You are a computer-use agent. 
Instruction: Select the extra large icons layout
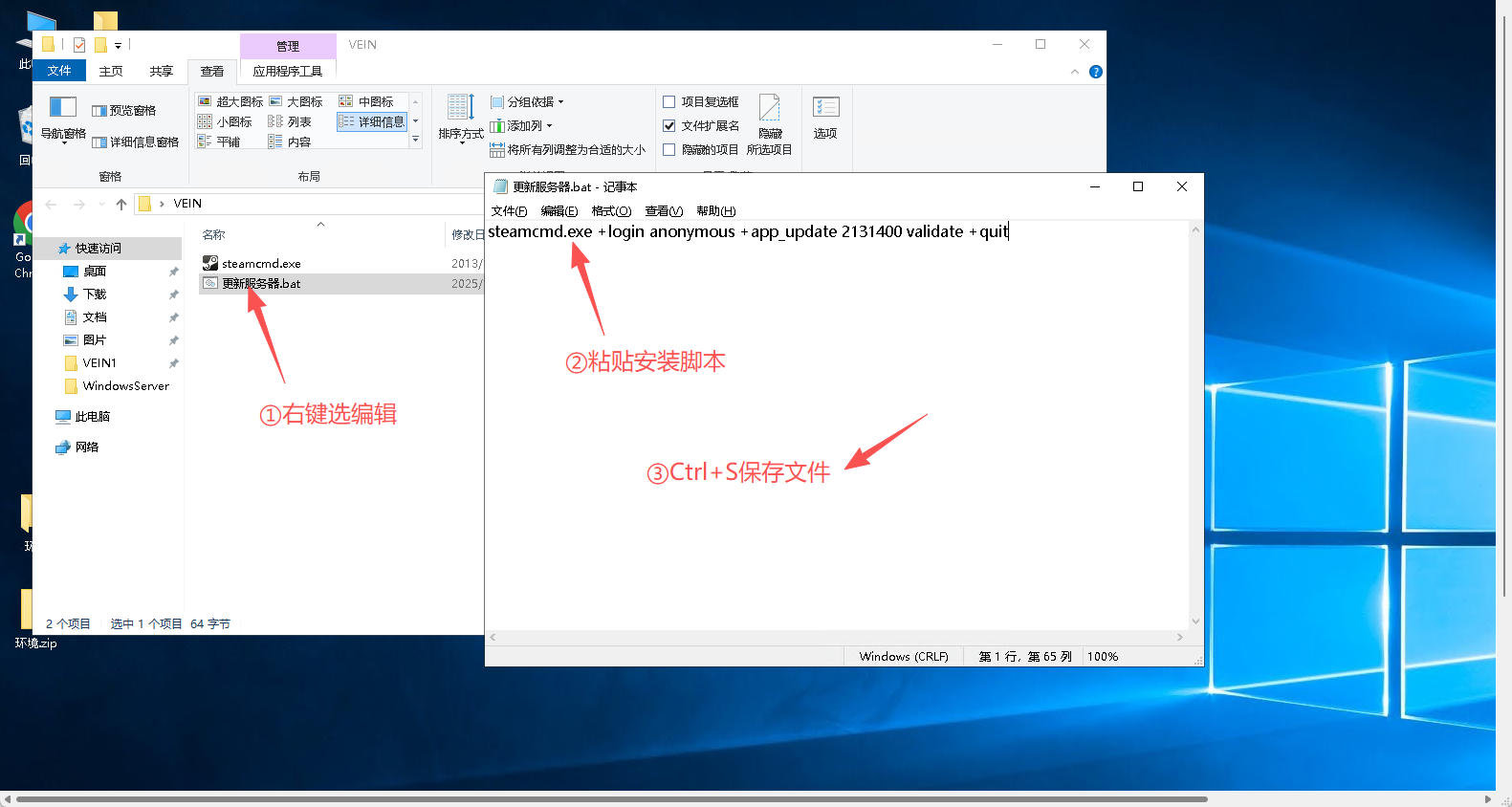[230, 101]
